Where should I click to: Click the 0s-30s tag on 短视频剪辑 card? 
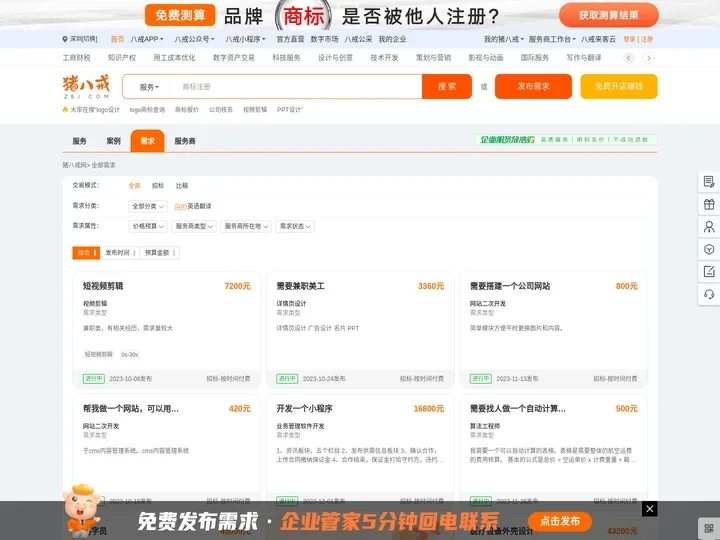pyautogui.click(x=129, y=354)
